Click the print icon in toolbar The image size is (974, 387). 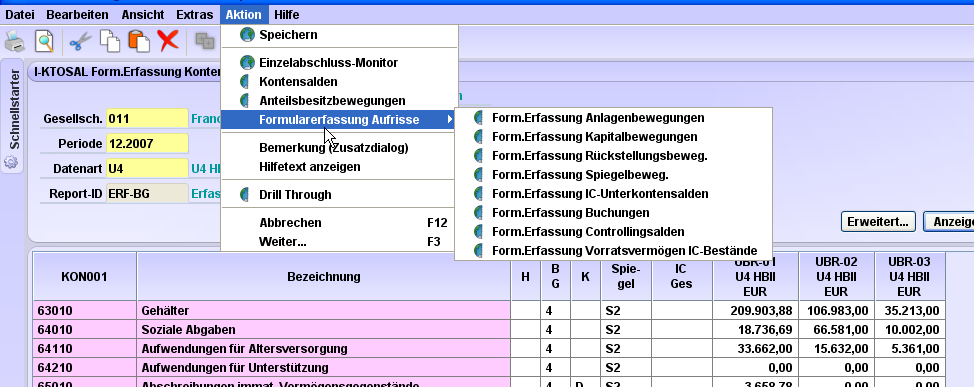tap(15, 42)
